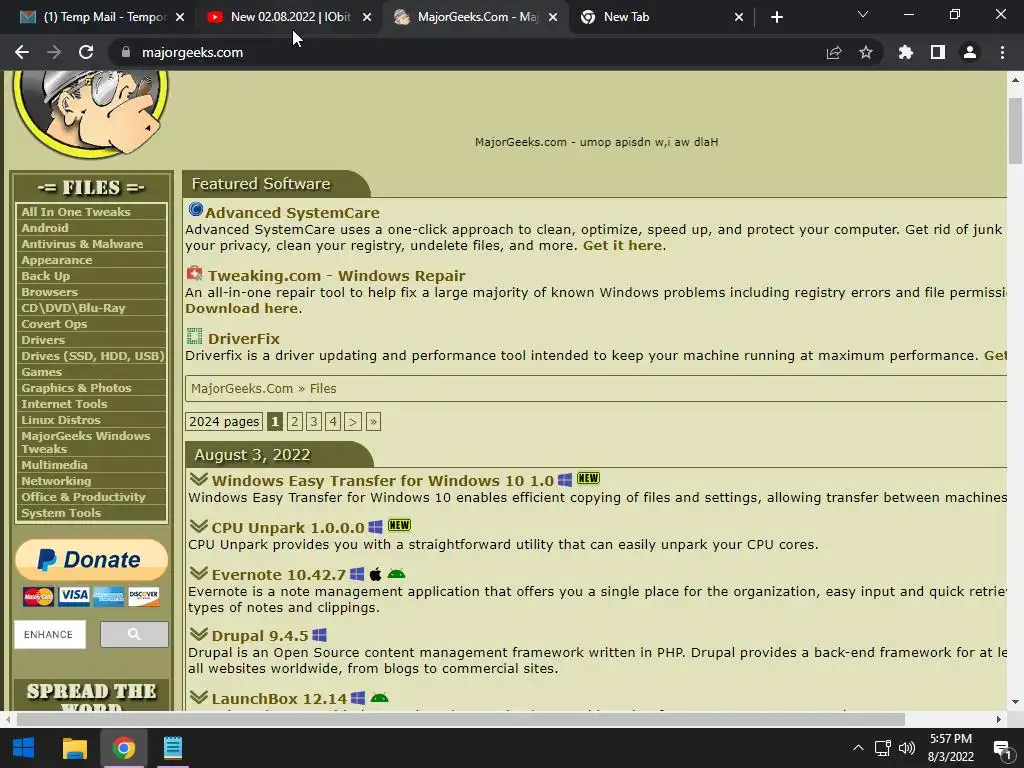Open the Chrome profile icon
Image resolution: width=1024 pixels, height=768 pixels.
click(970, 52)
